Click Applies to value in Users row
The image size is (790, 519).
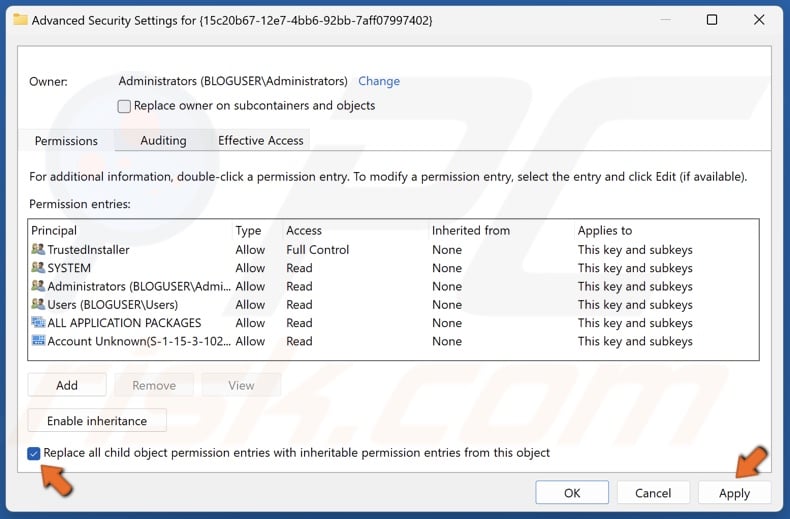point(635,304)
